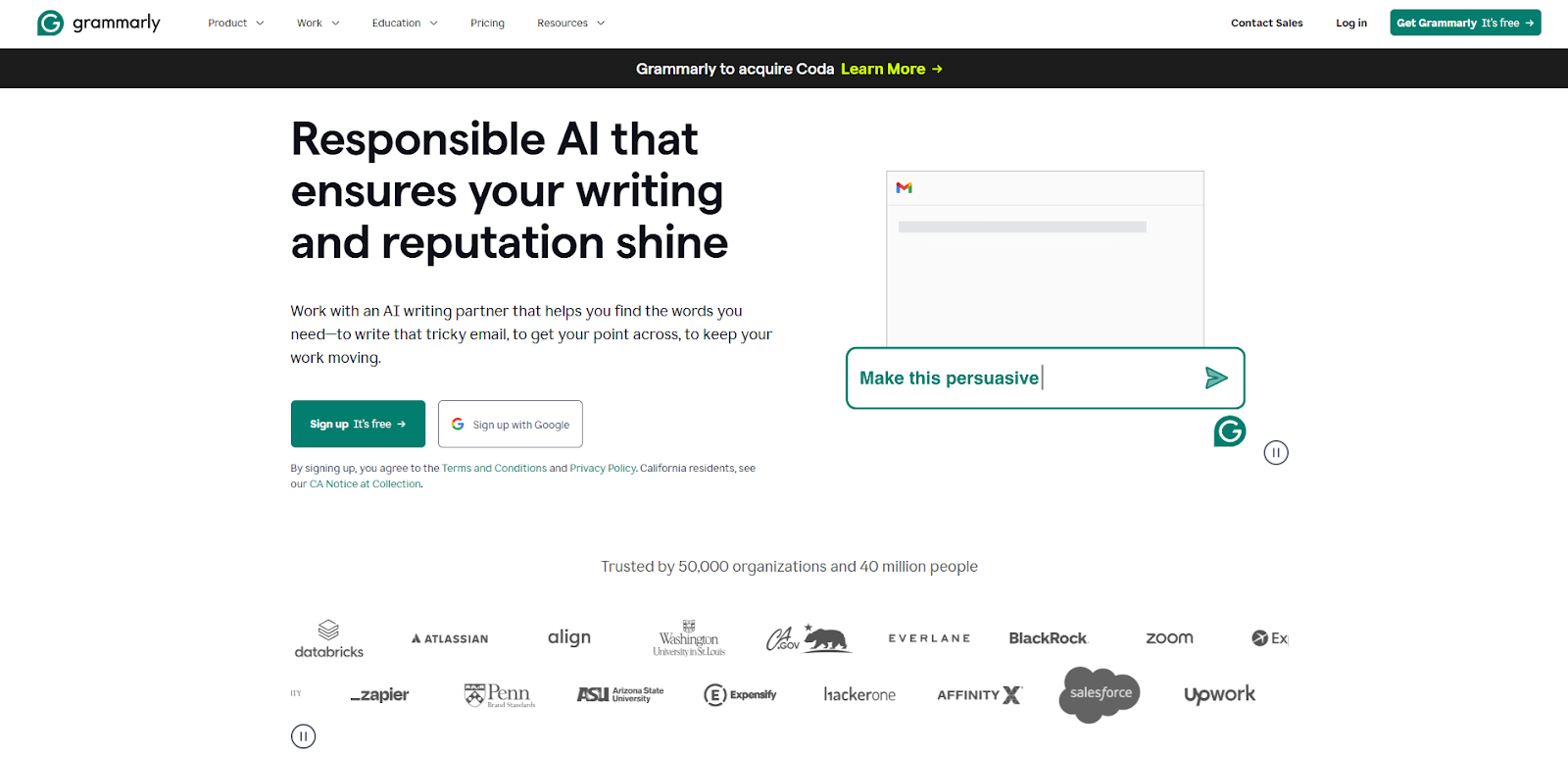The image size is (1568, 758).
Task: Click the Washington University logo
Action: [x=689, y=638]
